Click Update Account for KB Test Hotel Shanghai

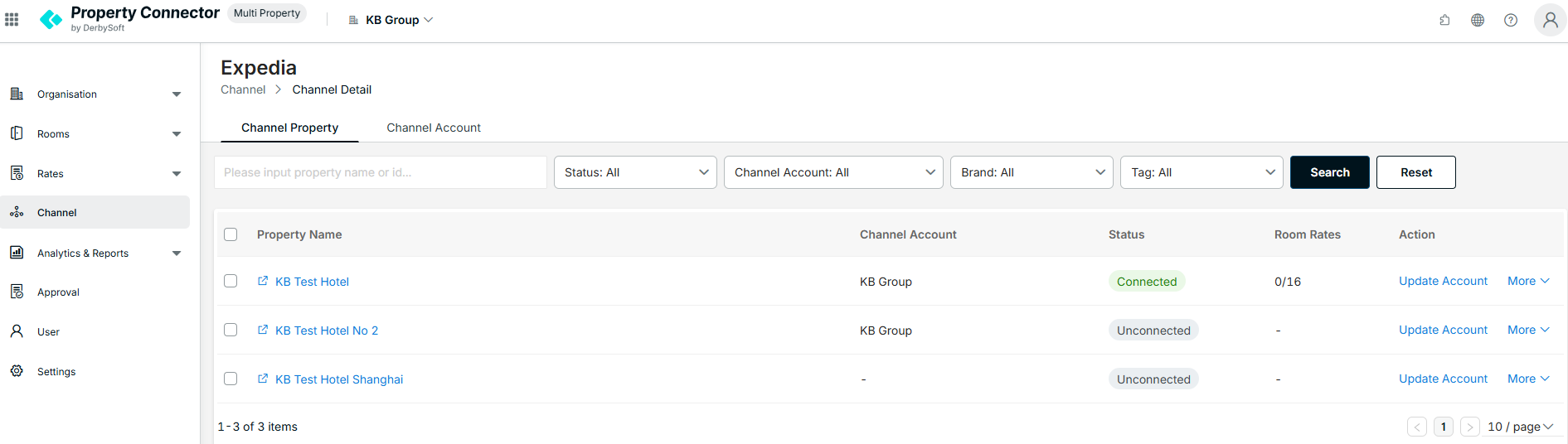[x=1443, y=379]
